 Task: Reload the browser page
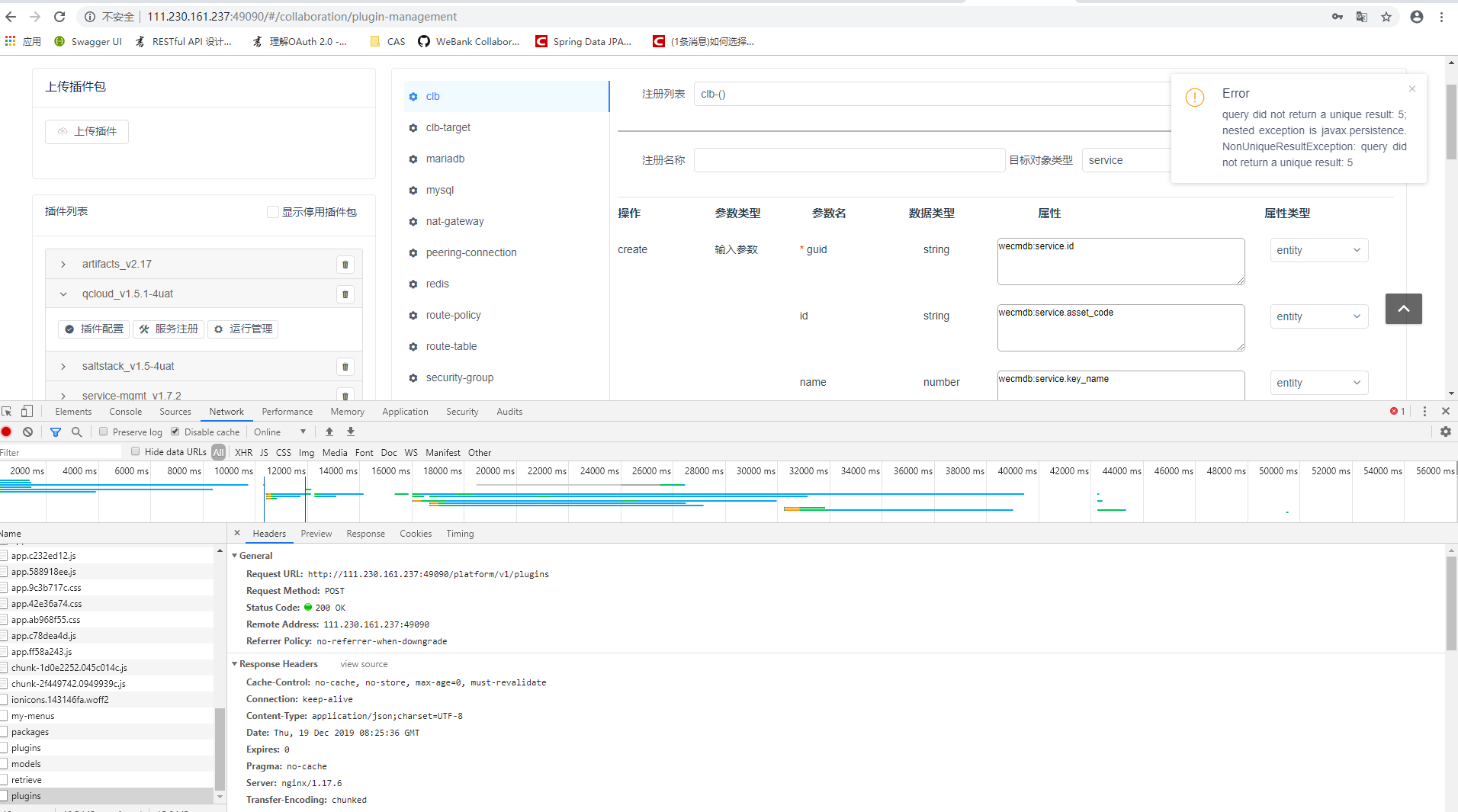[x=59, y=16]
